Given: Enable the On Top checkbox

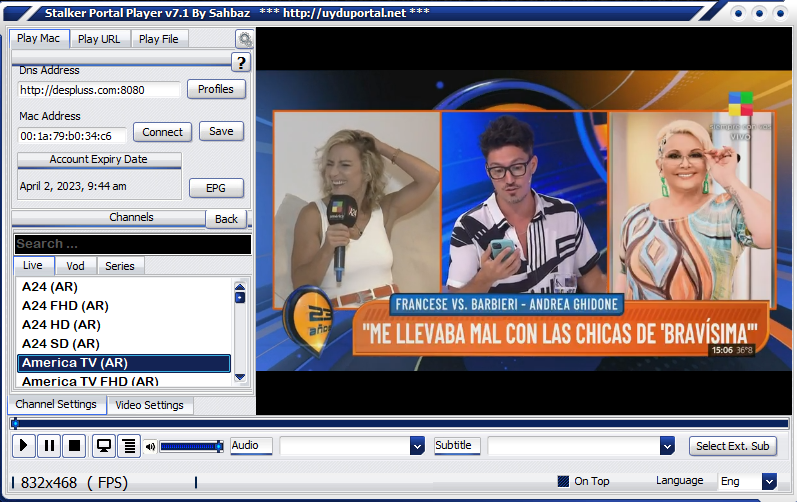Looking at the screenshot, I should pyautogui.click(x=563, y=481).
